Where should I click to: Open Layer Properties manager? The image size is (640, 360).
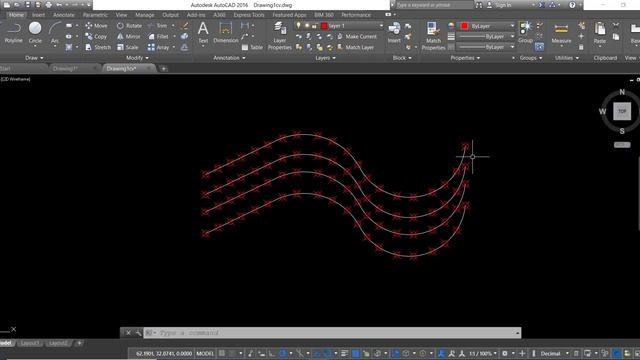280,36
